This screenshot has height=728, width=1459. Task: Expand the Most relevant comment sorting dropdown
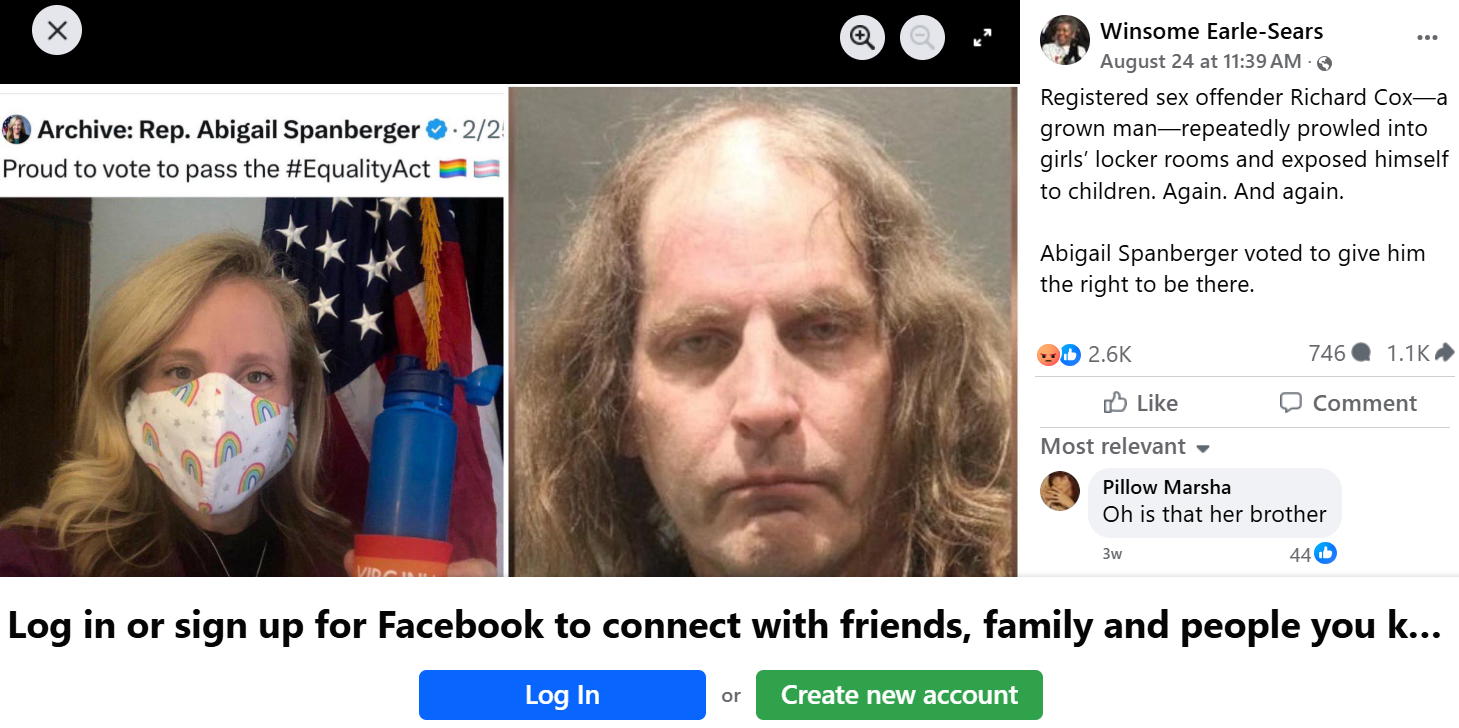(x=1125, y=446)
